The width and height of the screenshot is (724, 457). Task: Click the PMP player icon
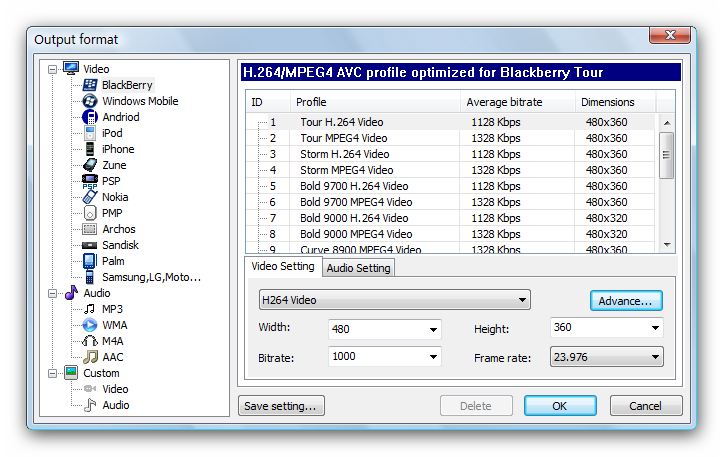(90, 213)
